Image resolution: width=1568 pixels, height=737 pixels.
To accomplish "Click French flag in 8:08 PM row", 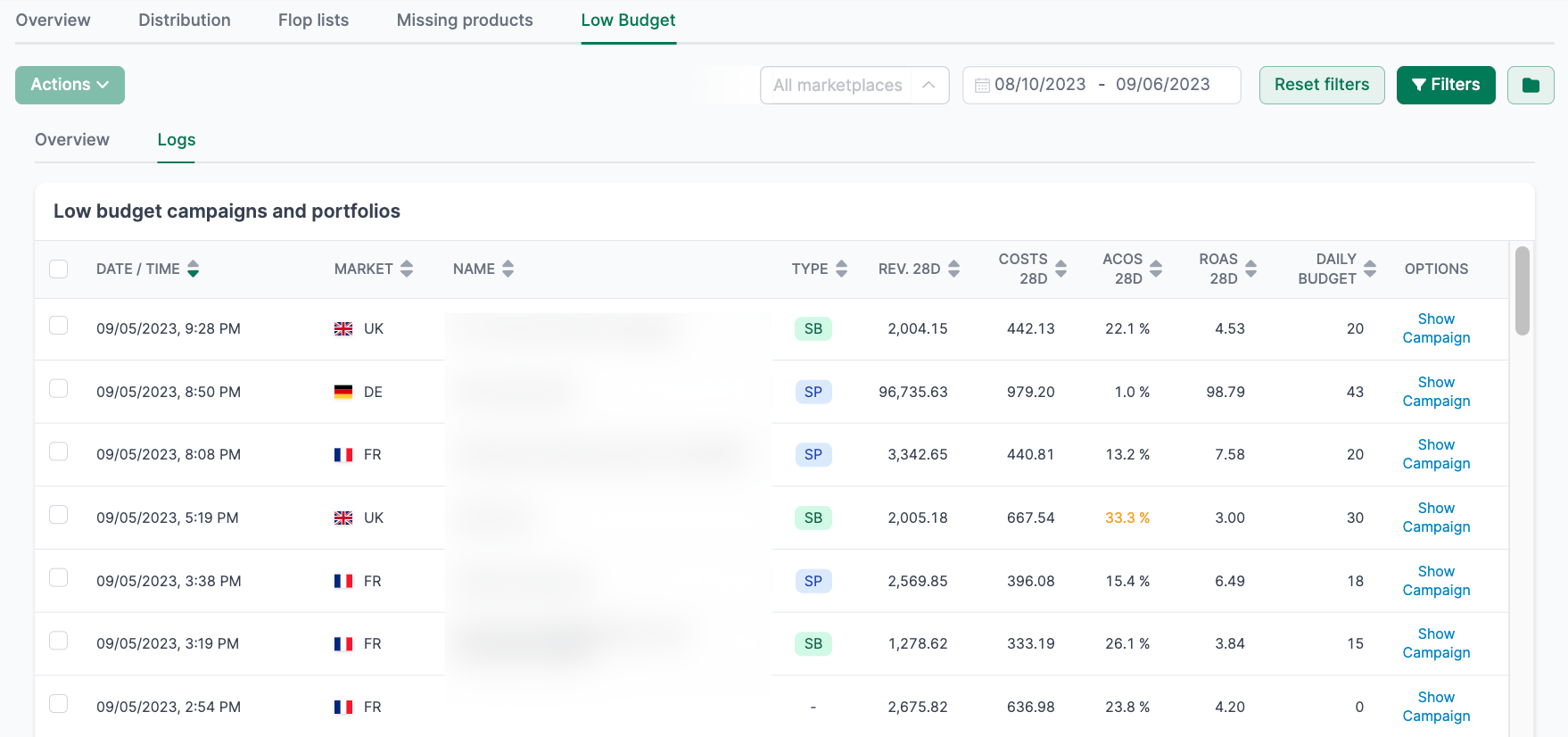I will click(343, 455).
